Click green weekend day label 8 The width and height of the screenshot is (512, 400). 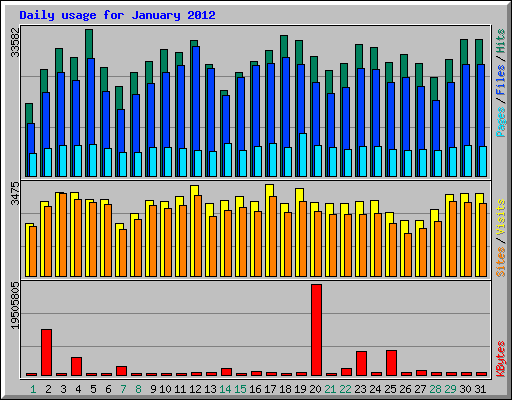[138, 389]
